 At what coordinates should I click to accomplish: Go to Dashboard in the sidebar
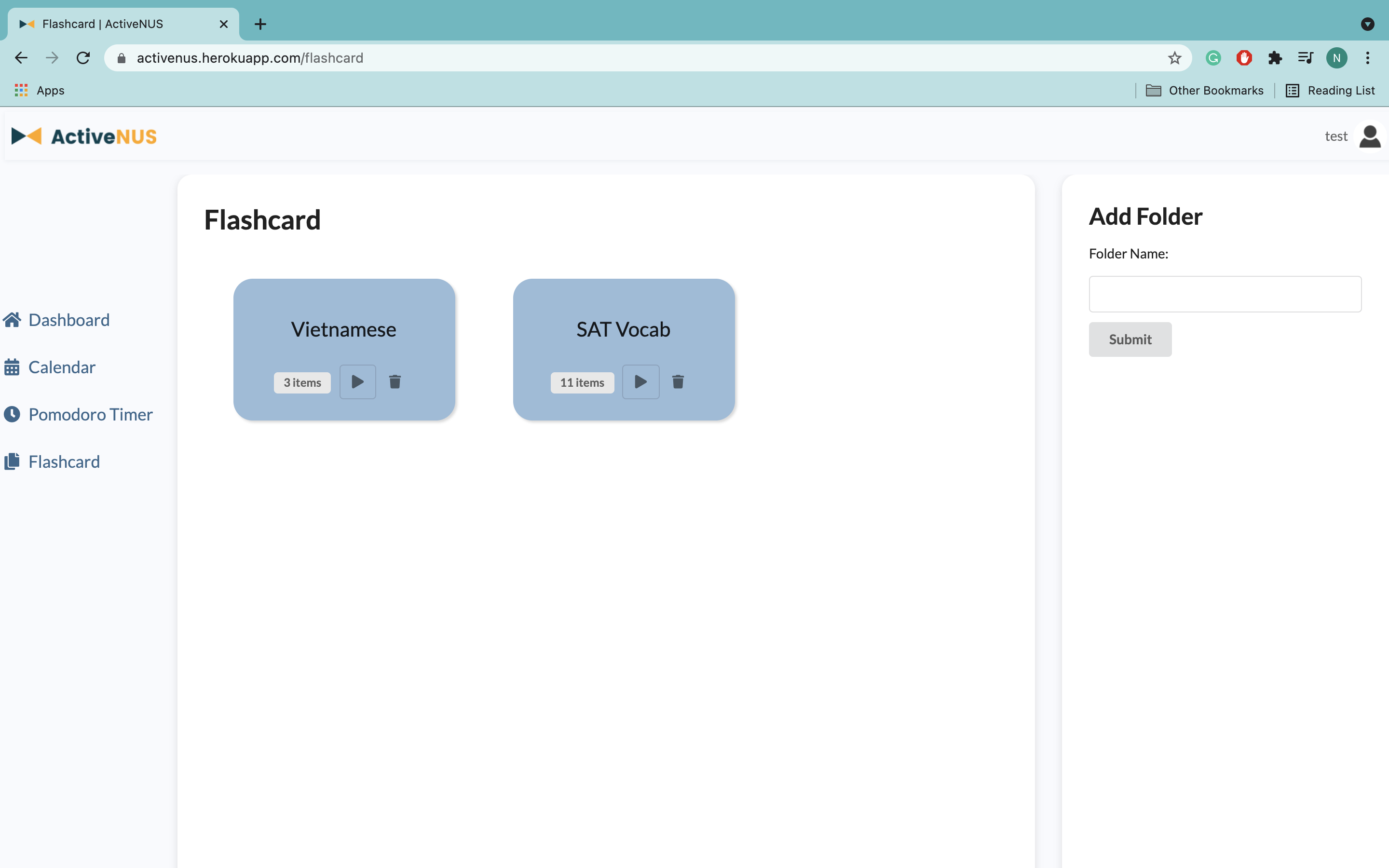pos(69,320)
